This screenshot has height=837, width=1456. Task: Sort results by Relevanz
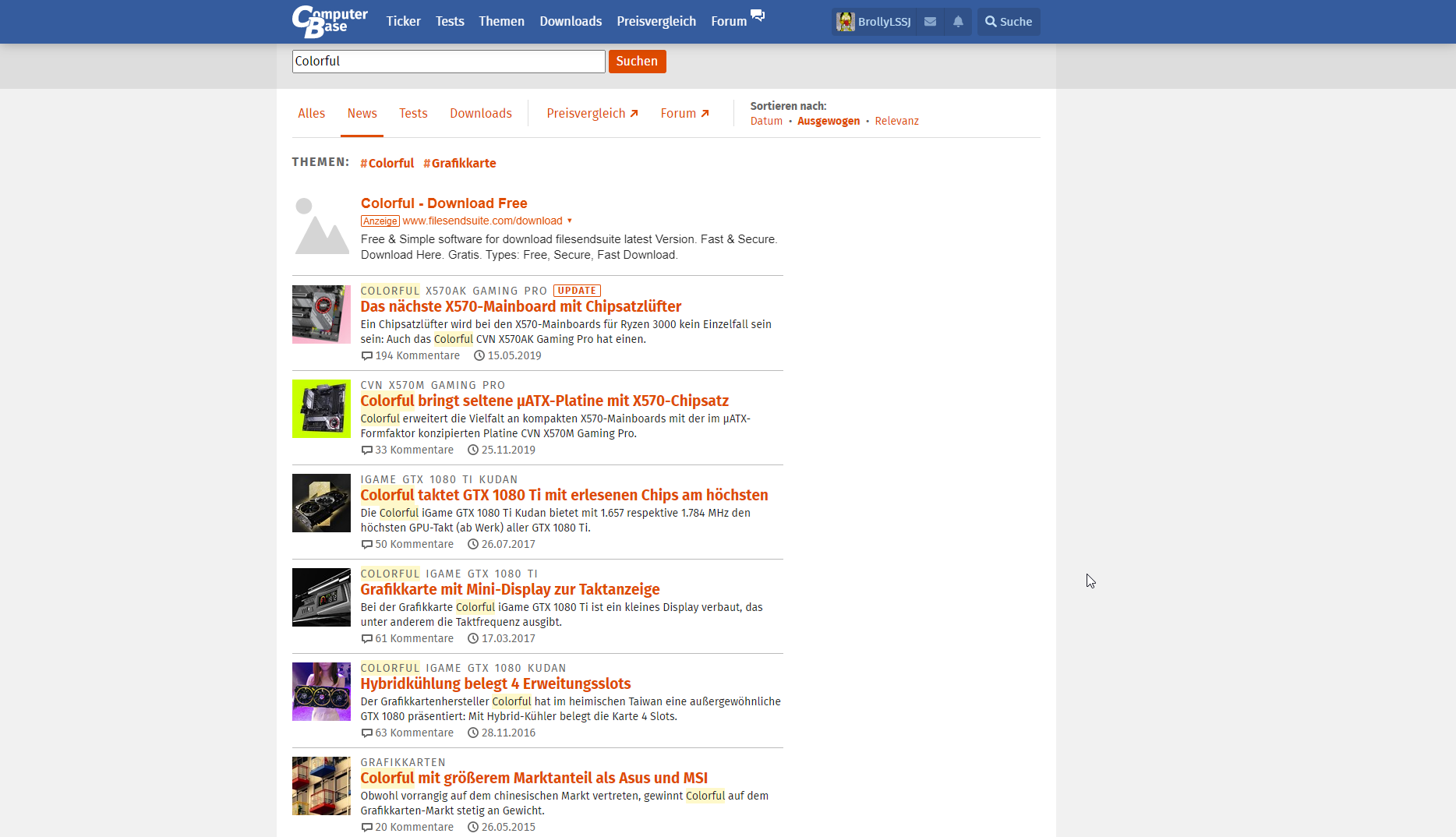[x=896, y=121]
